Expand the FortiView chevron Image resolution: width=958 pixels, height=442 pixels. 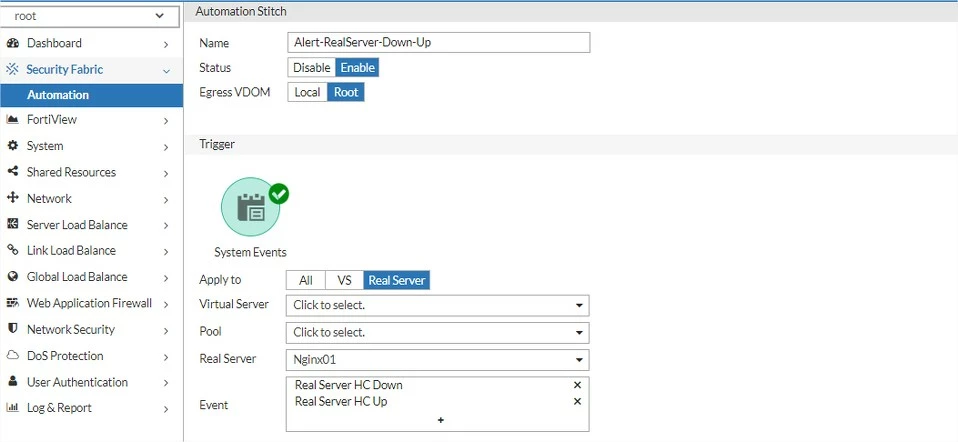click(x=166, y=121)
